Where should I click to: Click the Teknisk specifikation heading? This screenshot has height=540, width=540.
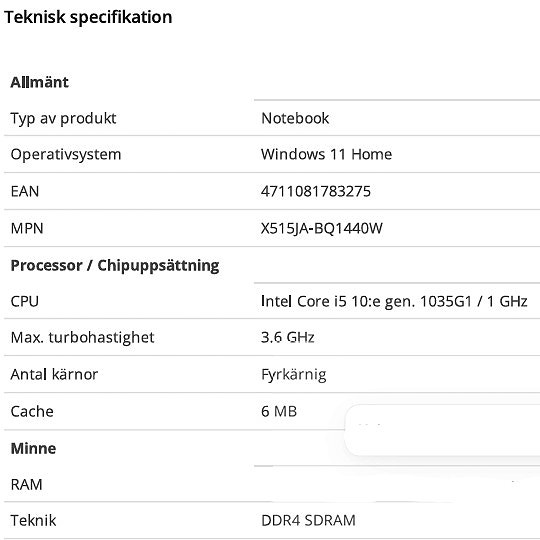[88, 17]
